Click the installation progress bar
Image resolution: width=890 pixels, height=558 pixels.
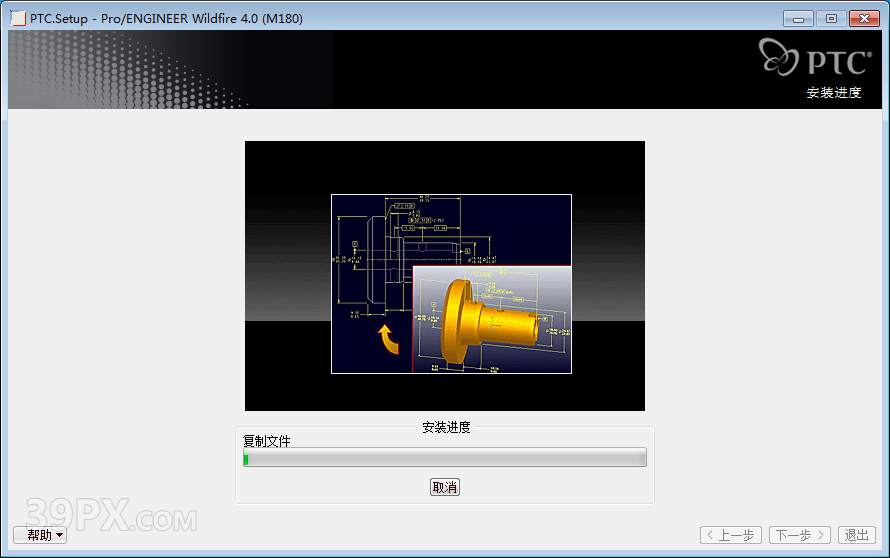click(444, 458)
